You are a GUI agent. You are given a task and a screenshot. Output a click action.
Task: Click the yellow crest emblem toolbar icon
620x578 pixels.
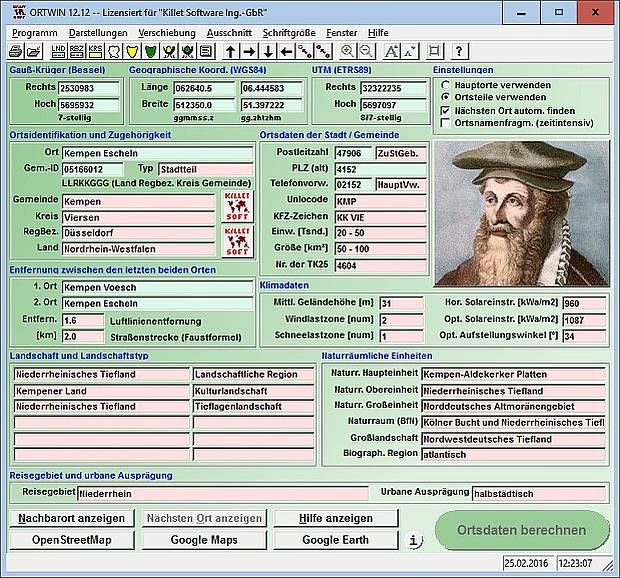click(170, 51)
